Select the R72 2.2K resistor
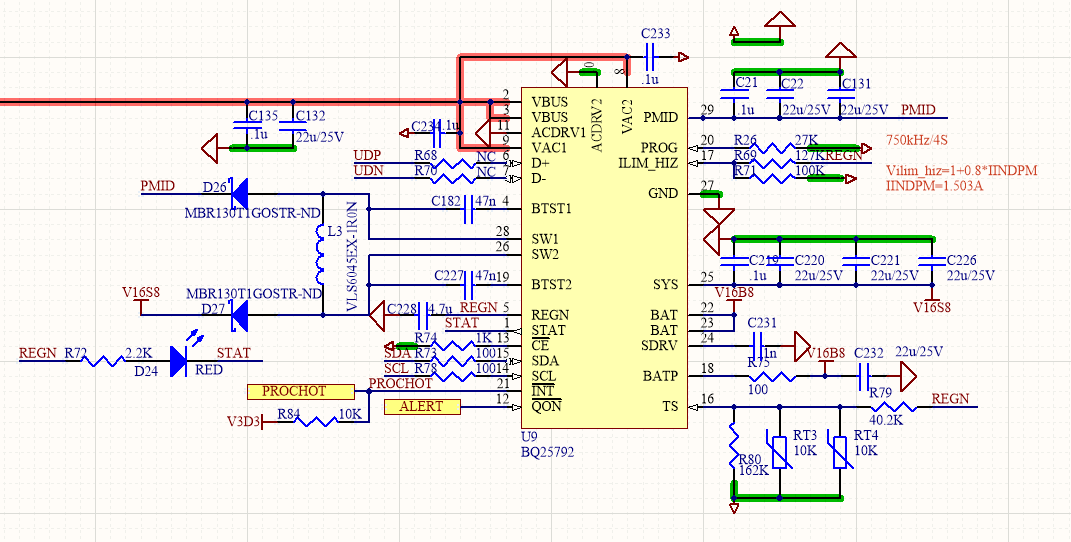The image size is (1071, 542). pos(103,360)
